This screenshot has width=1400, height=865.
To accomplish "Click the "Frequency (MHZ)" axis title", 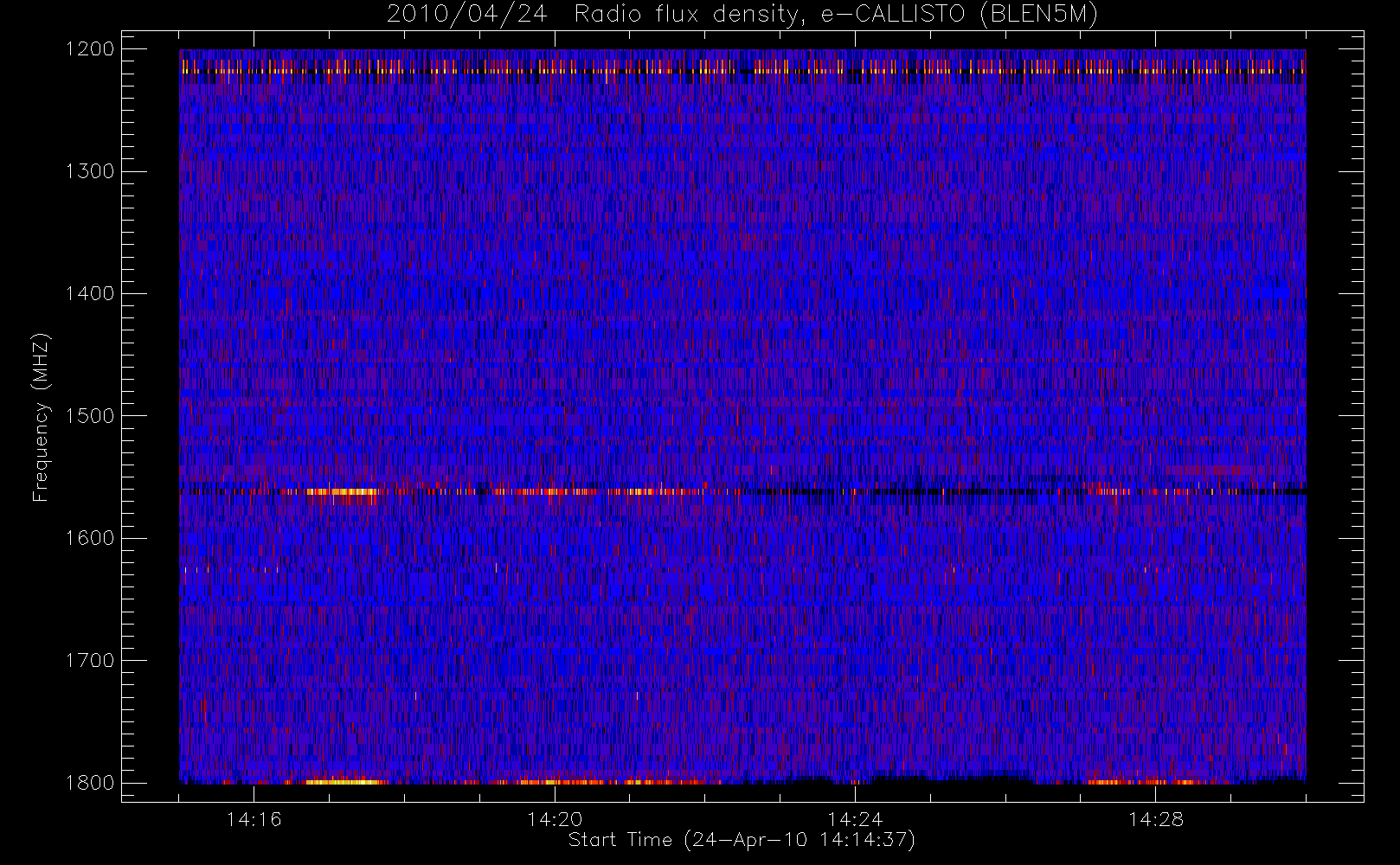I will click(41, 417).
